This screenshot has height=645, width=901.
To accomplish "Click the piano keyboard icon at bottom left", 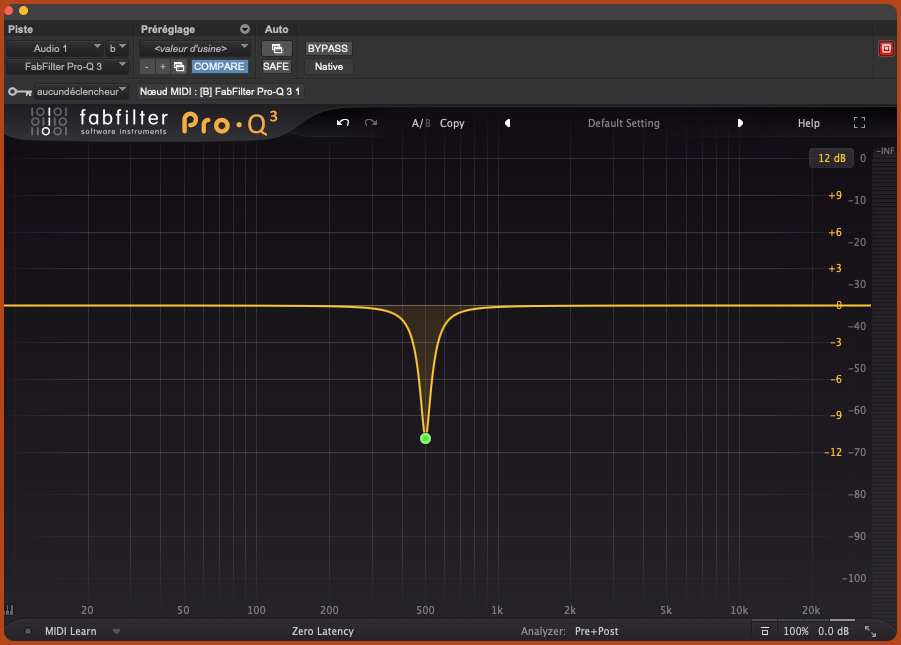I will tap(9, 610).
